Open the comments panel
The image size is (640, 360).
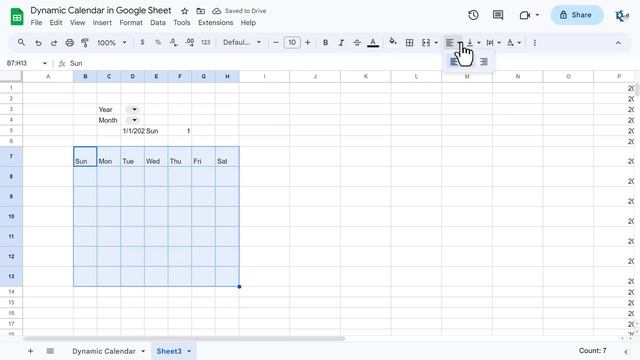tap(498, 15)
